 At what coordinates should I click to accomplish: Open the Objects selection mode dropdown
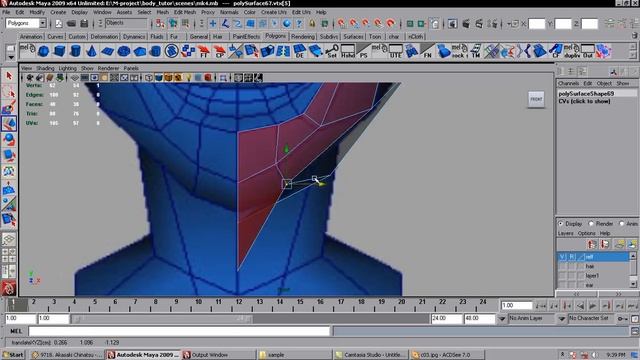126,23
